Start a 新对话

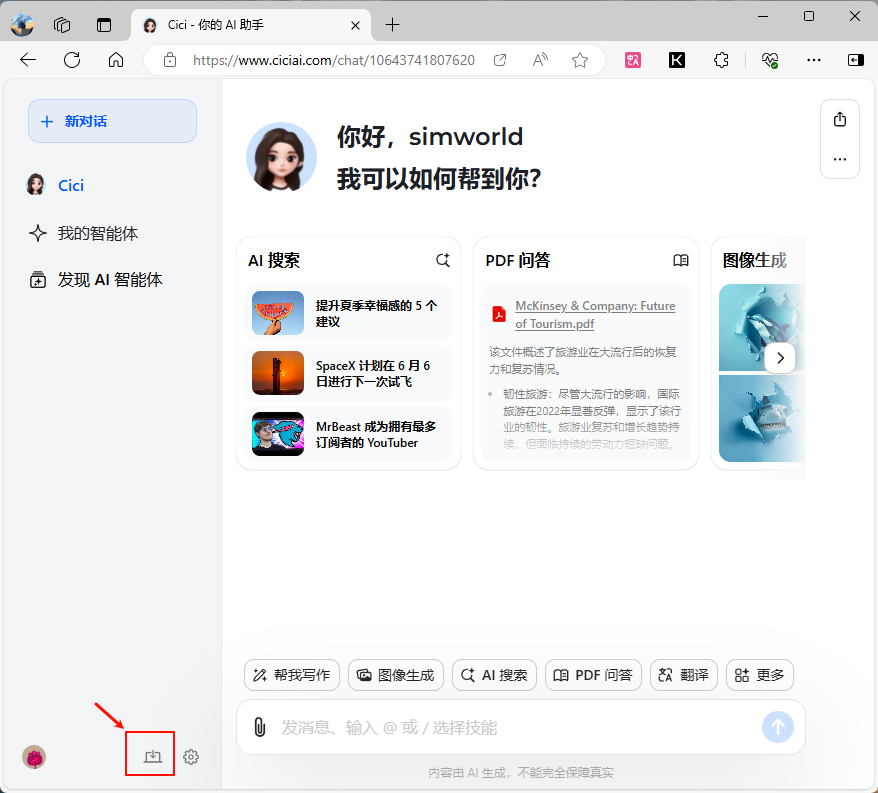pyautogui.click(x=112, y=121)
